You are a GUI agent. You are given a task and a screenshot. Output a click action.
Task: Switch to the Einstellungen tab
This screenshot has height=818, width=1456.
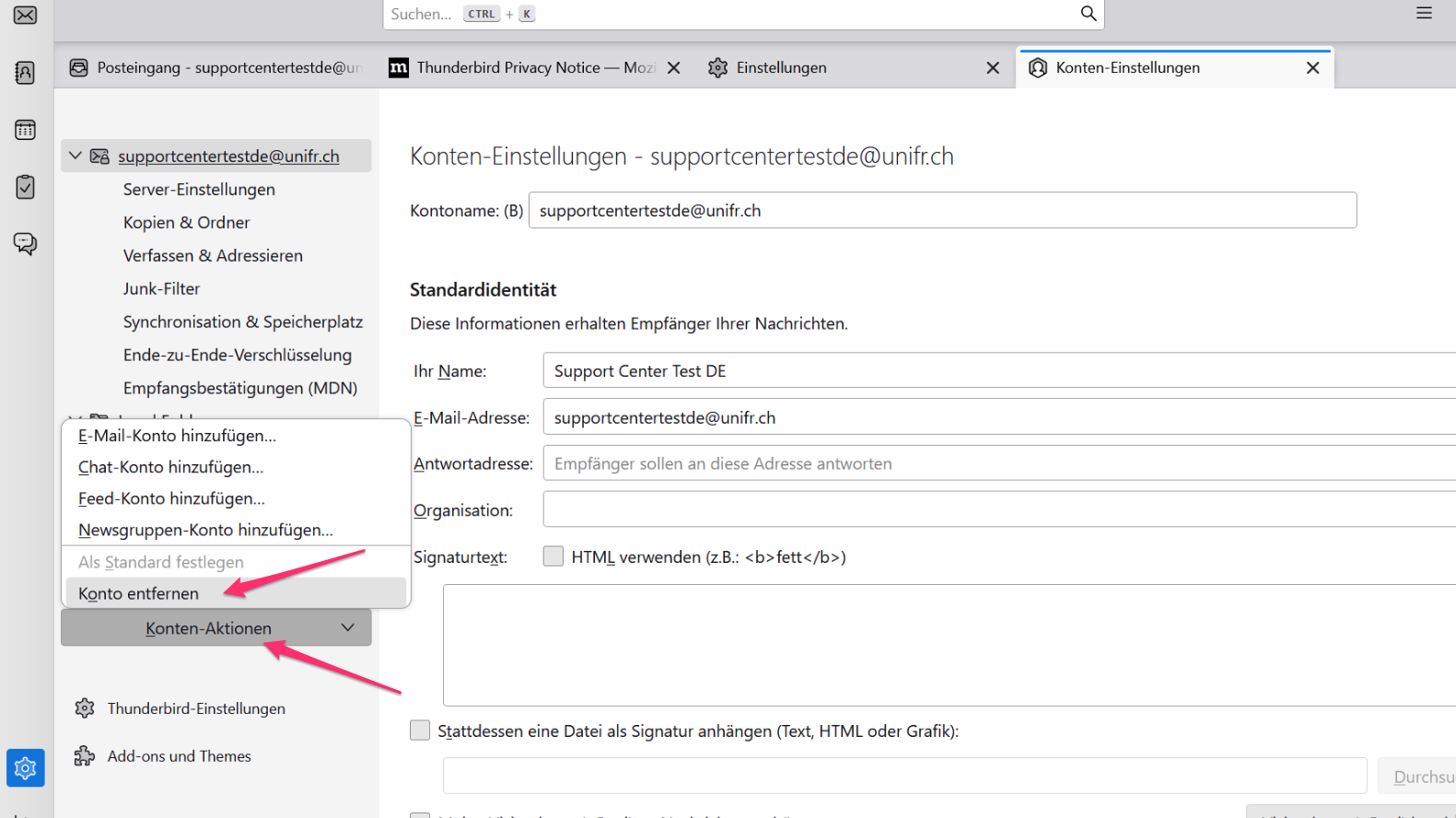[781, 68]
